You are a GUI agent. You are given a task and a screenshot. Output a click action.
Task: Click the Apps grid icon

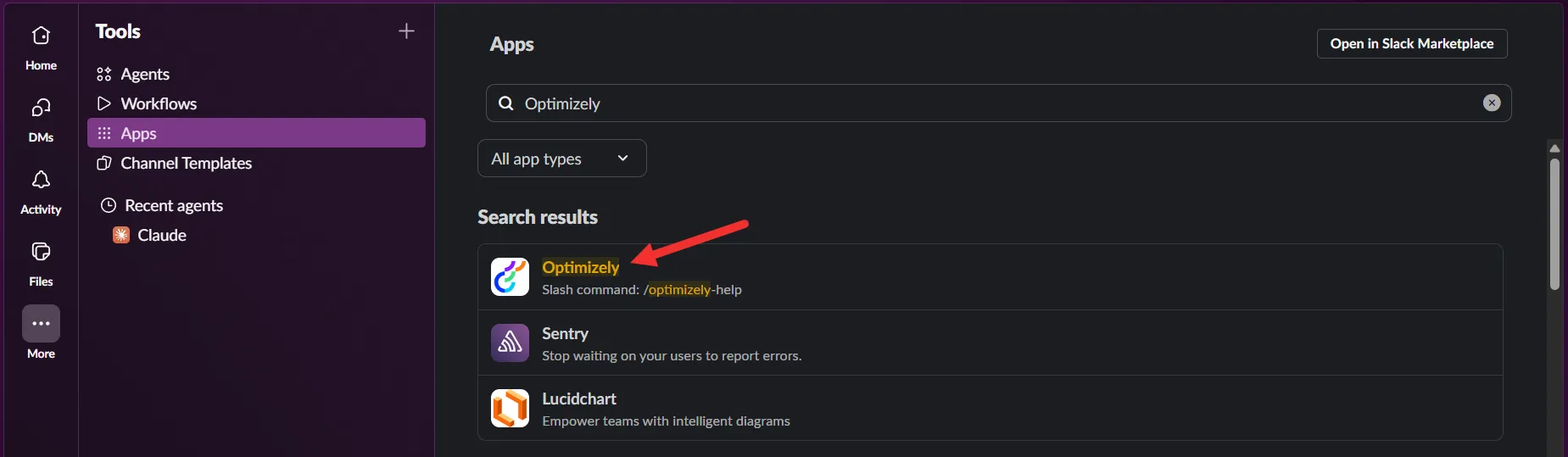tap(104, 133)
